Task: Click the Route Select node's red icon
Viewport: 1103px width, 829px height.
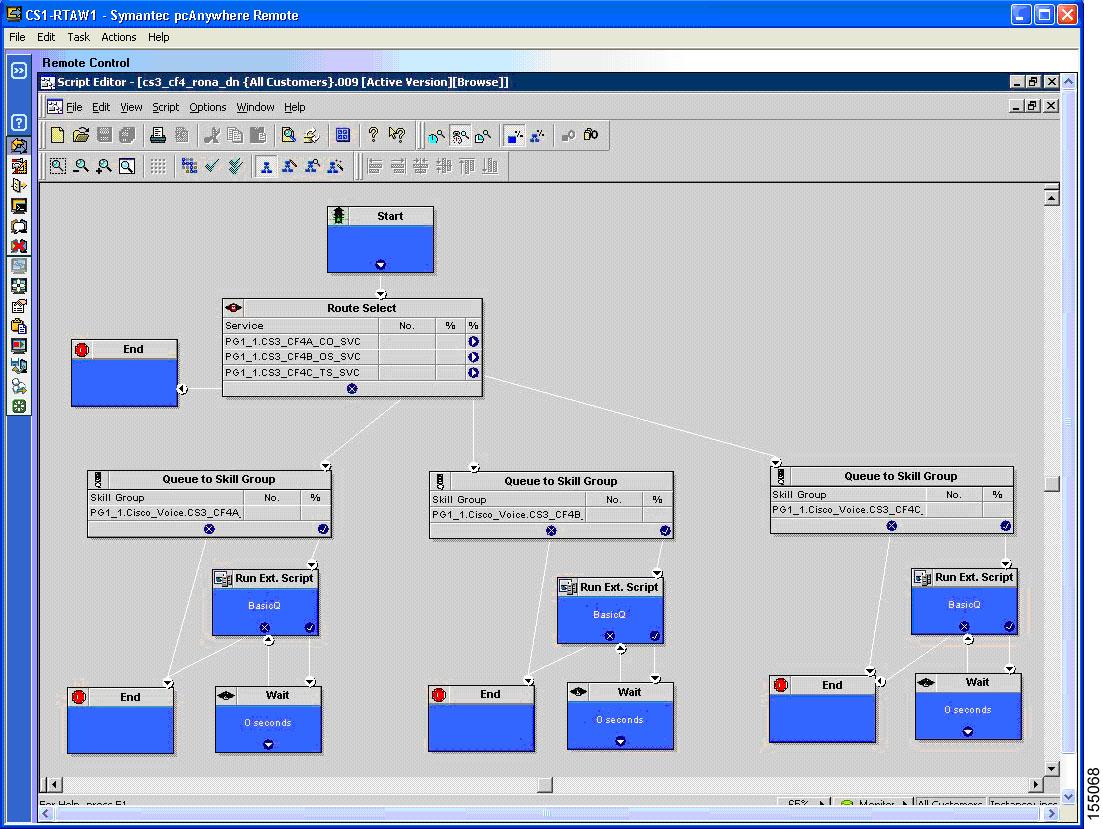Action: pos(234,308)
